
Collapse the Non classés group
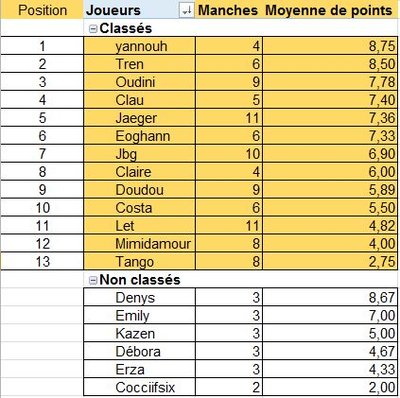(x=93, y=280)
